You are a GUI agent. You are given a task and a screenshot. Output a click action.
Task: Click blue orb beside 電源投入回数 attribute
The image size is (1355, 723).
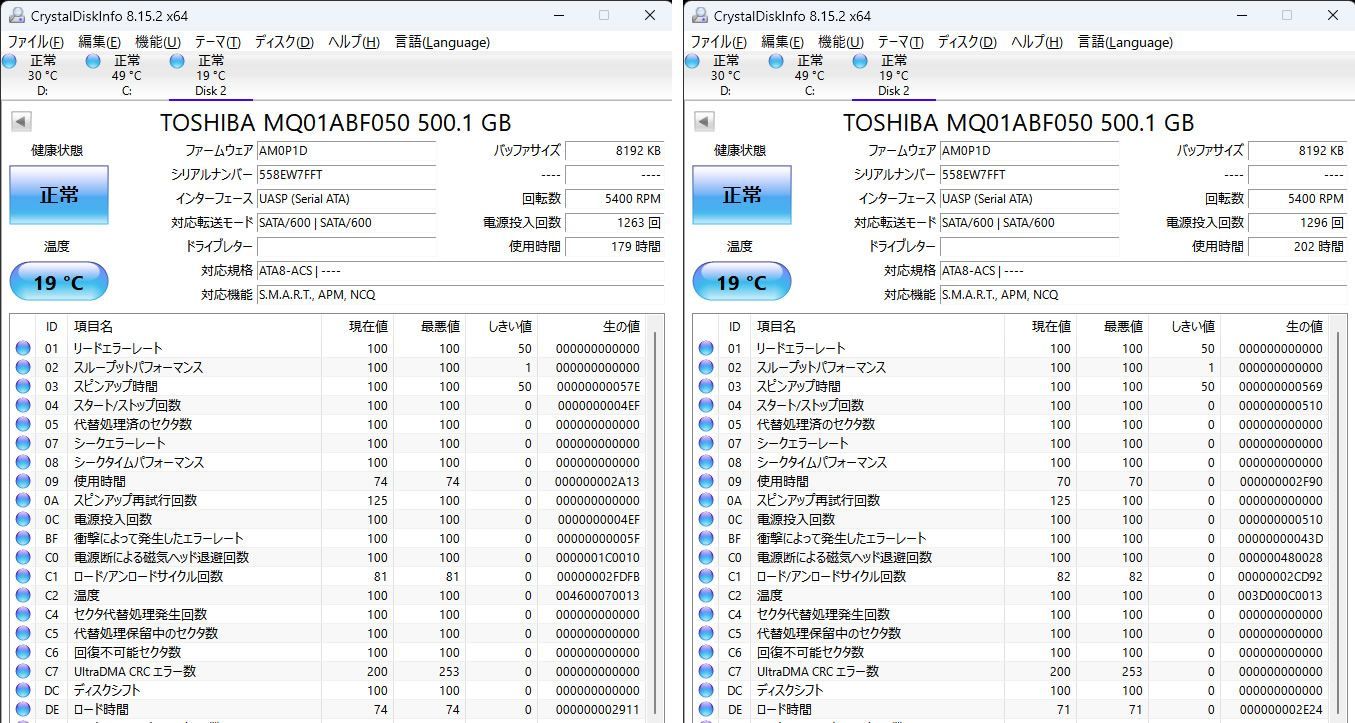pos(22,519)
